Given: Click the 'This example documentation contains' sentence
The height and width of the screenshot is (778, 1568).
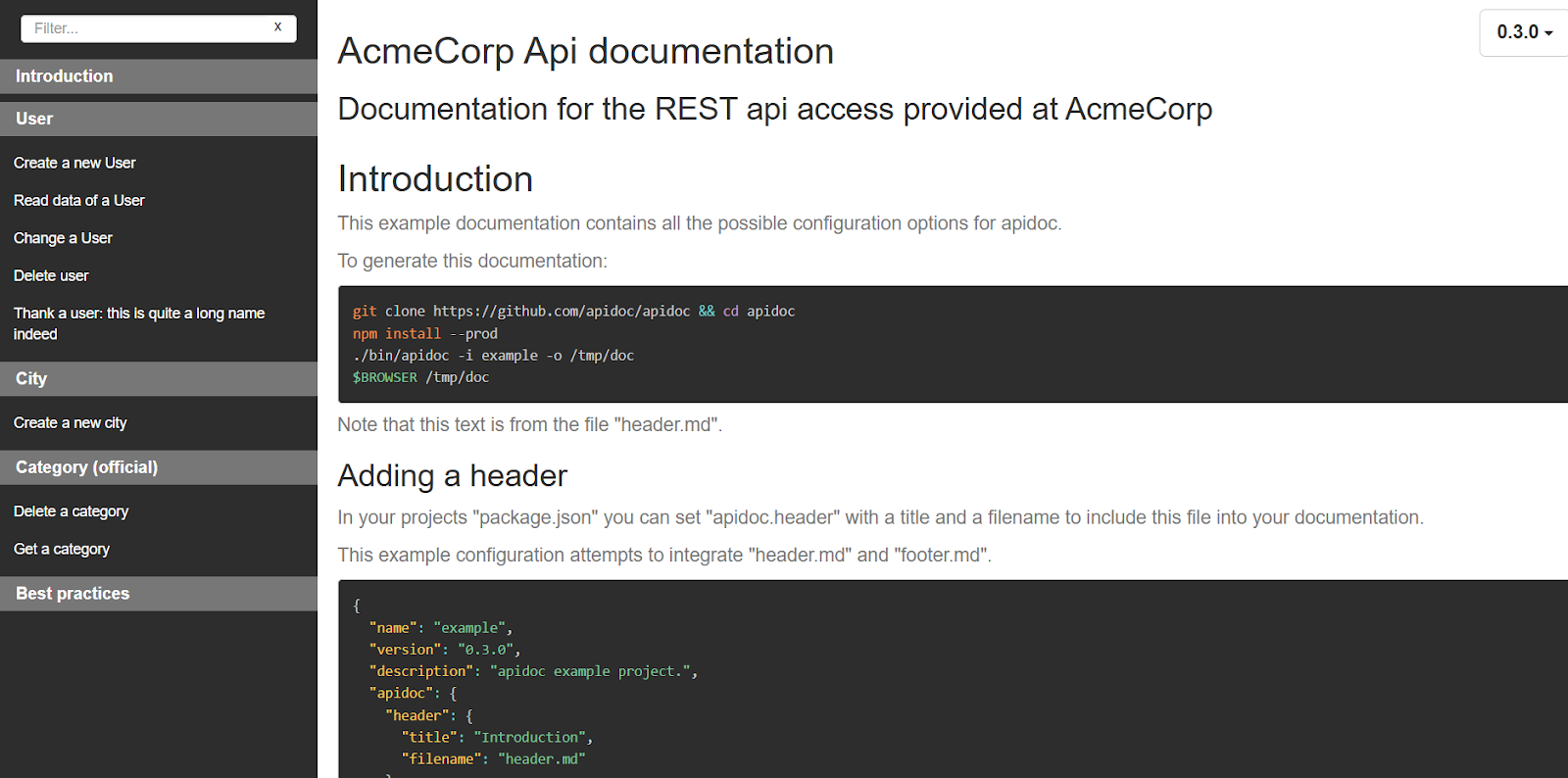Looking at the screenshot, I should [x=700, y=223].
